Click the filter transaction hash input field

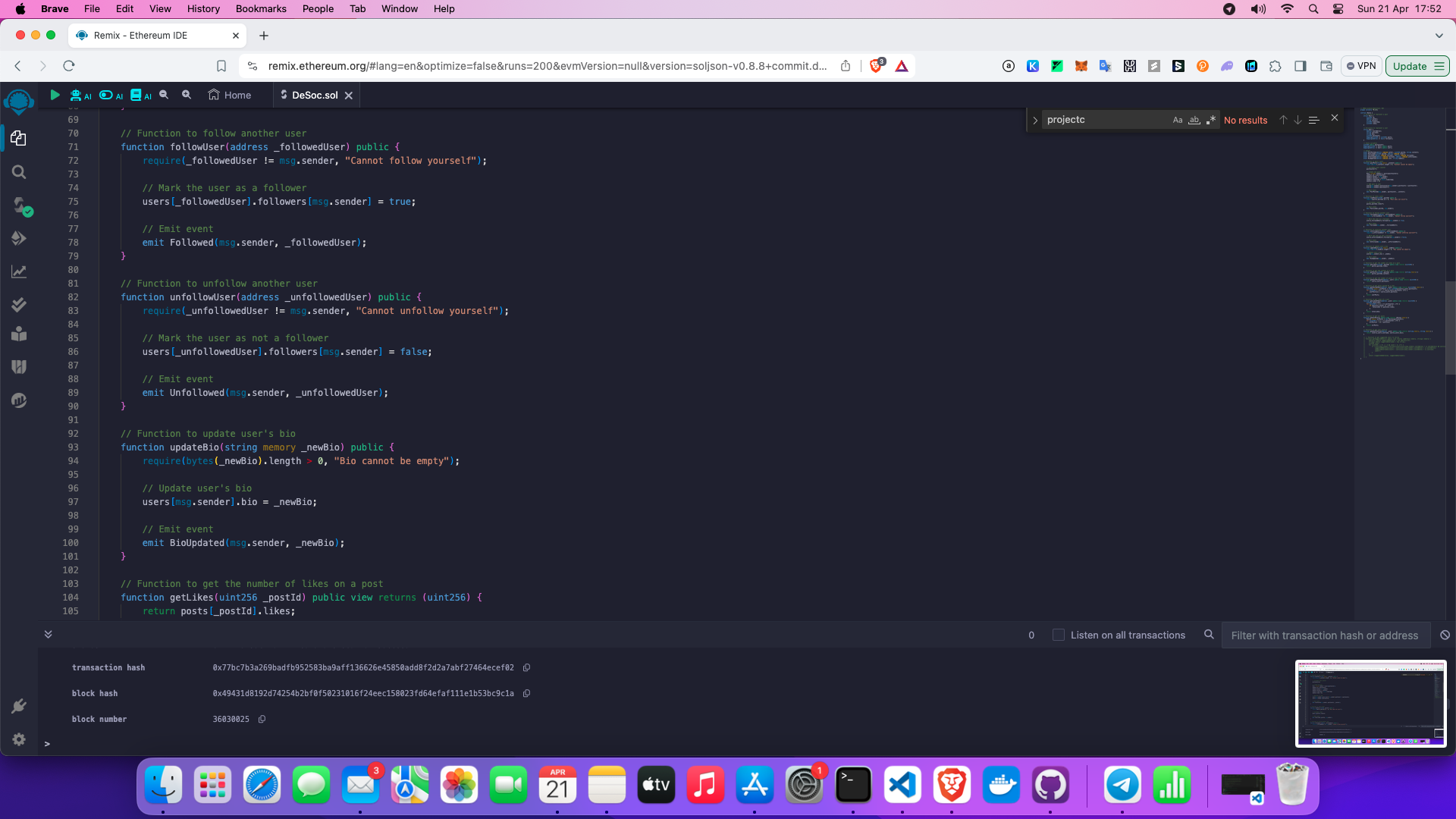[1325, 635]
